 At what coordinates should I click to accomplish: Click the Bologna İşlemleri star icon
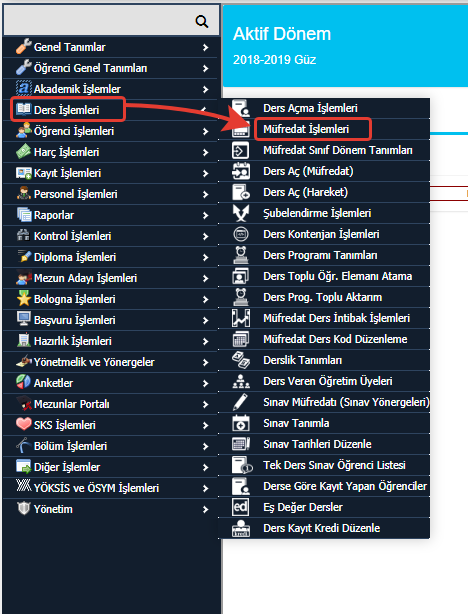click(23, 298)
